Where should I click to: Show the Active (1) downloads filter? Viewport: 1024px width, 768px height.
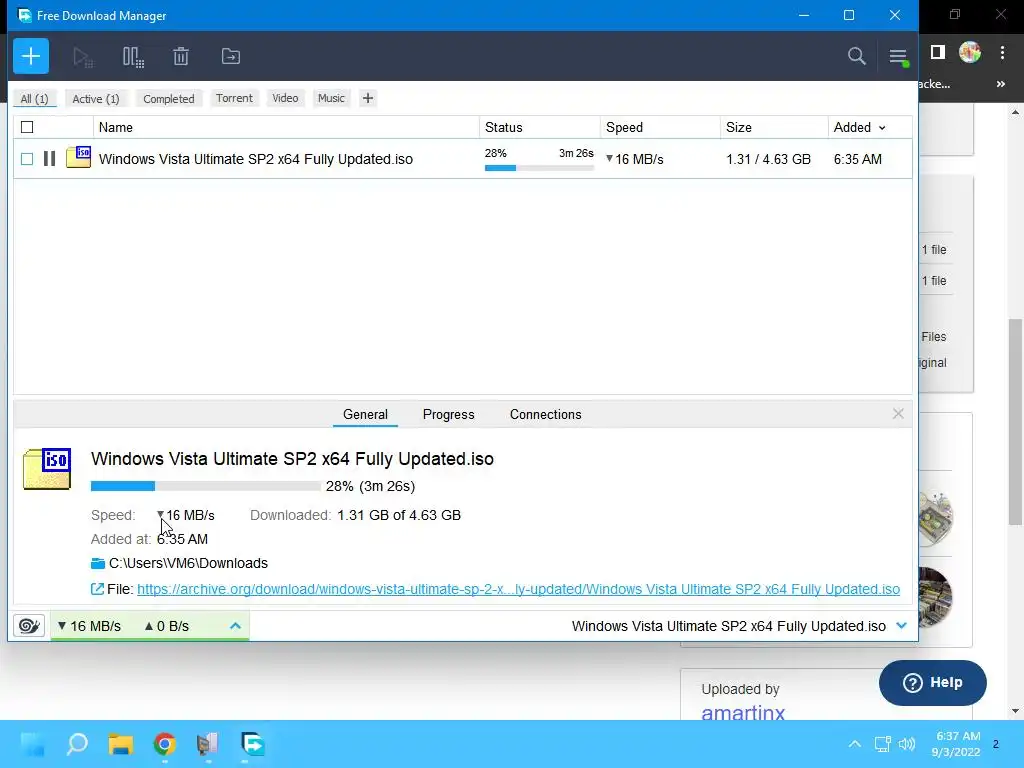coord(95,99)
